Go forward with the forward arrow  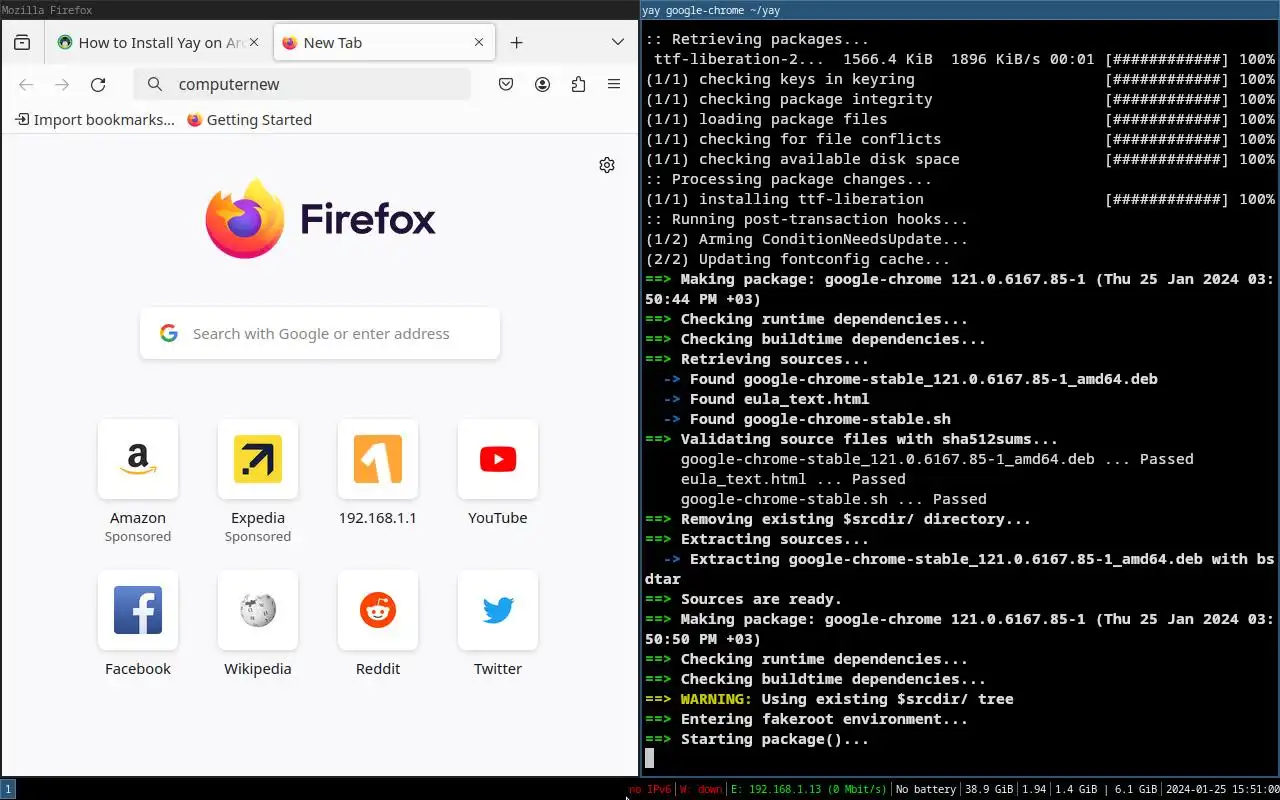click(62, 85)
